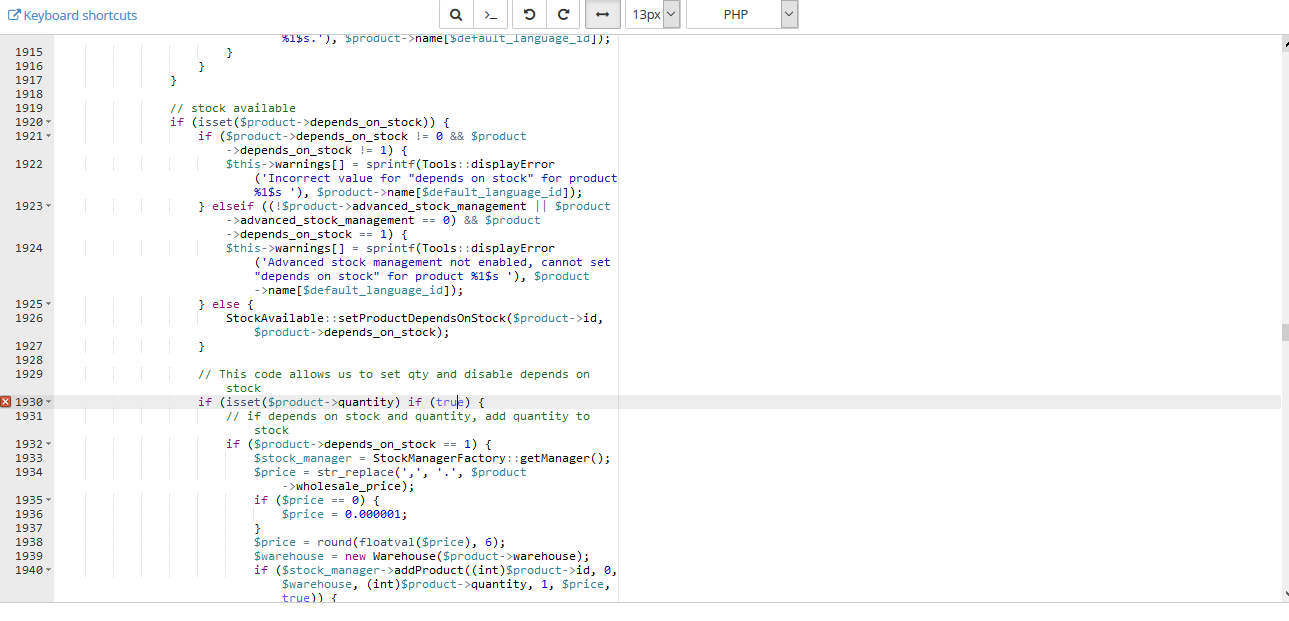This screenshot has height=621, width=1289.
Task: Collapse the elseif block at line 1923
Action: tap(49, 206)
